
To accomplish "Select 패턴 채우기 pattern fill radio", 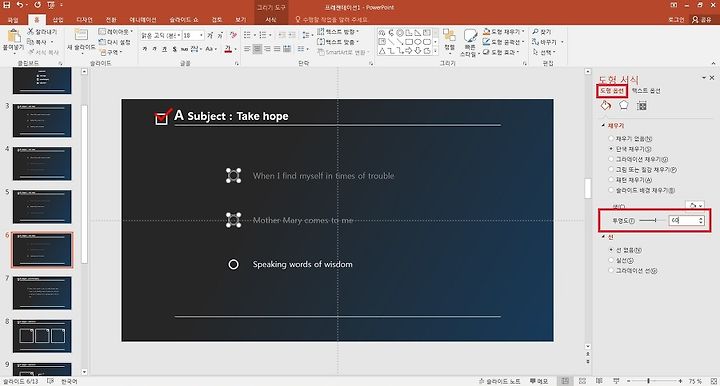I will pos(611,180).
